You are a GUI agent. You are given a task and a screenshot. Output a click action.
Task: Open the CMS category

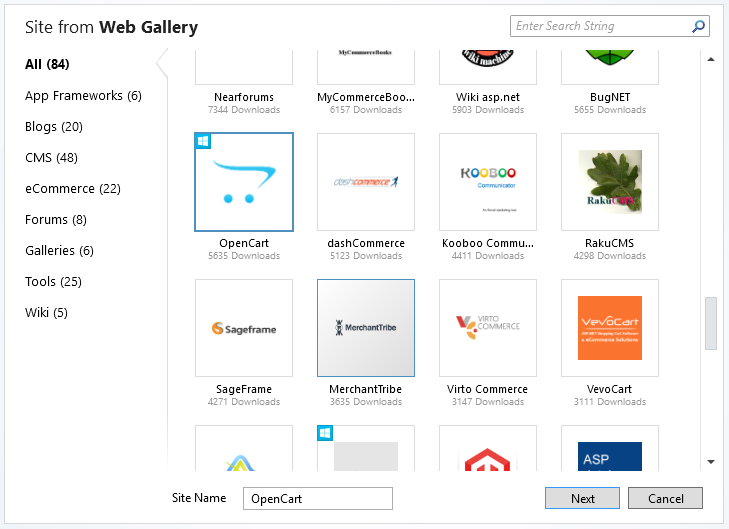pyautogui.click(x=51, y=158)
